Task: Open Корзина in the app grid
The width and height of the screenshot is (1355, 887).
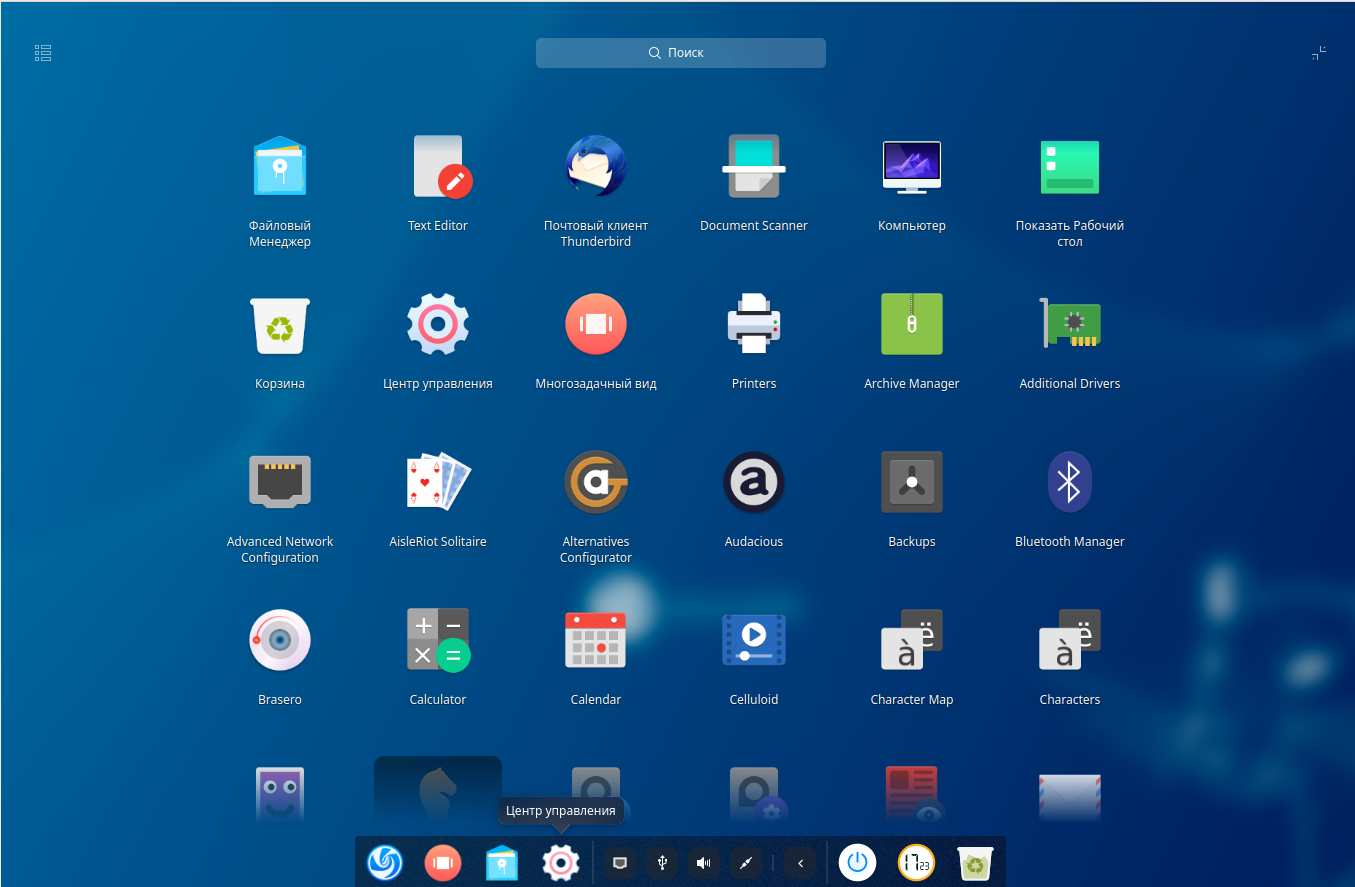Action: coord(280,324)
